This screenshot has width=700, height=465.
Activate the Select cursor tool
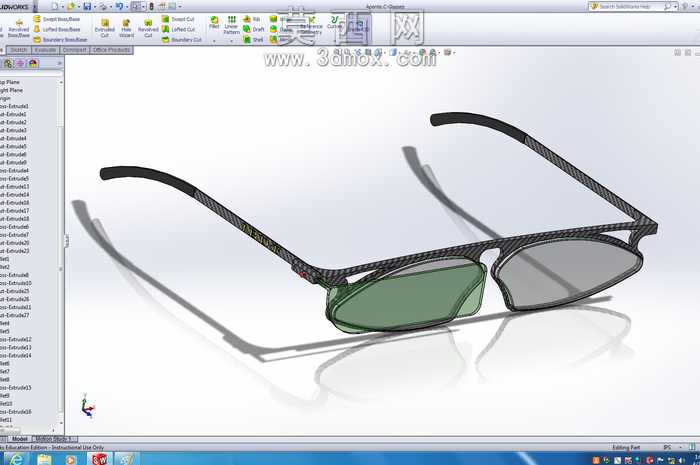[135, 6]
